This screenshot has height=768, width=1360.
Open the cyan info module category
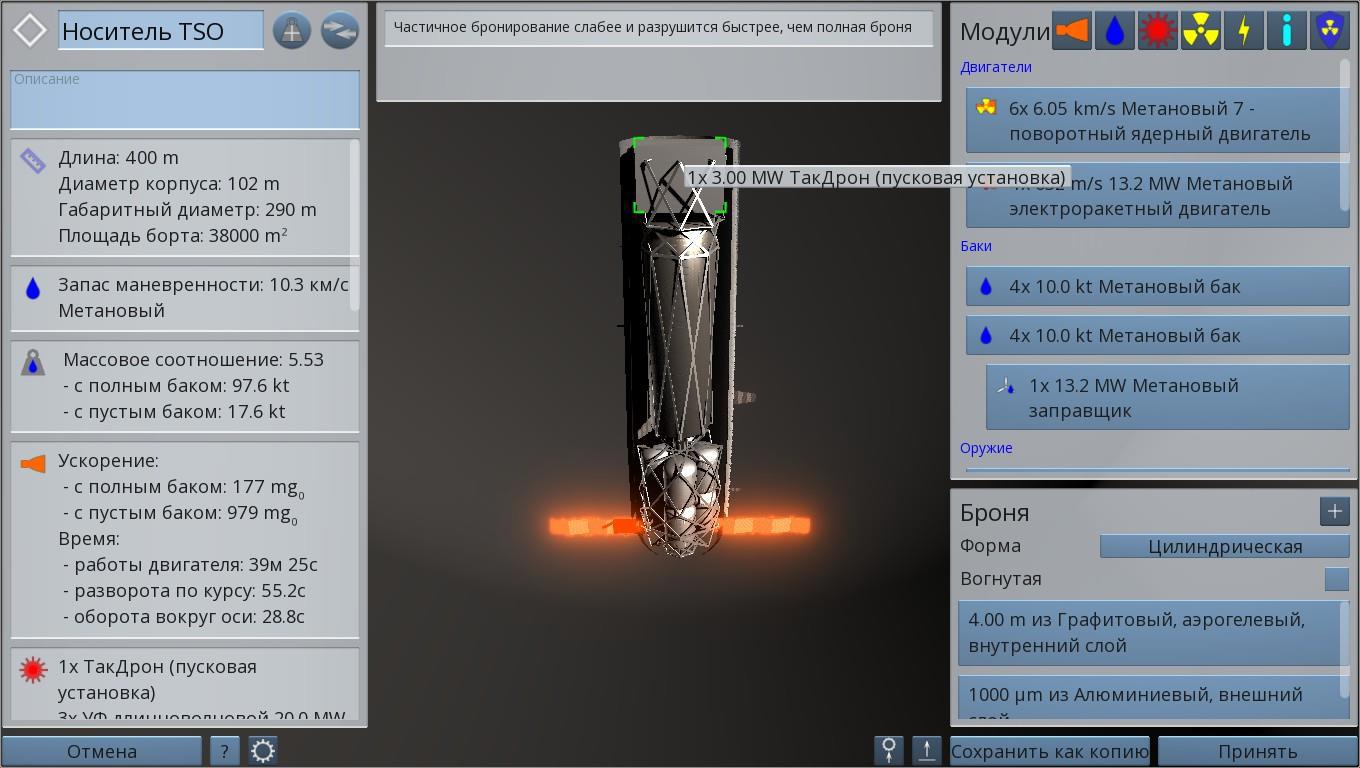[x=1286, y=31]
